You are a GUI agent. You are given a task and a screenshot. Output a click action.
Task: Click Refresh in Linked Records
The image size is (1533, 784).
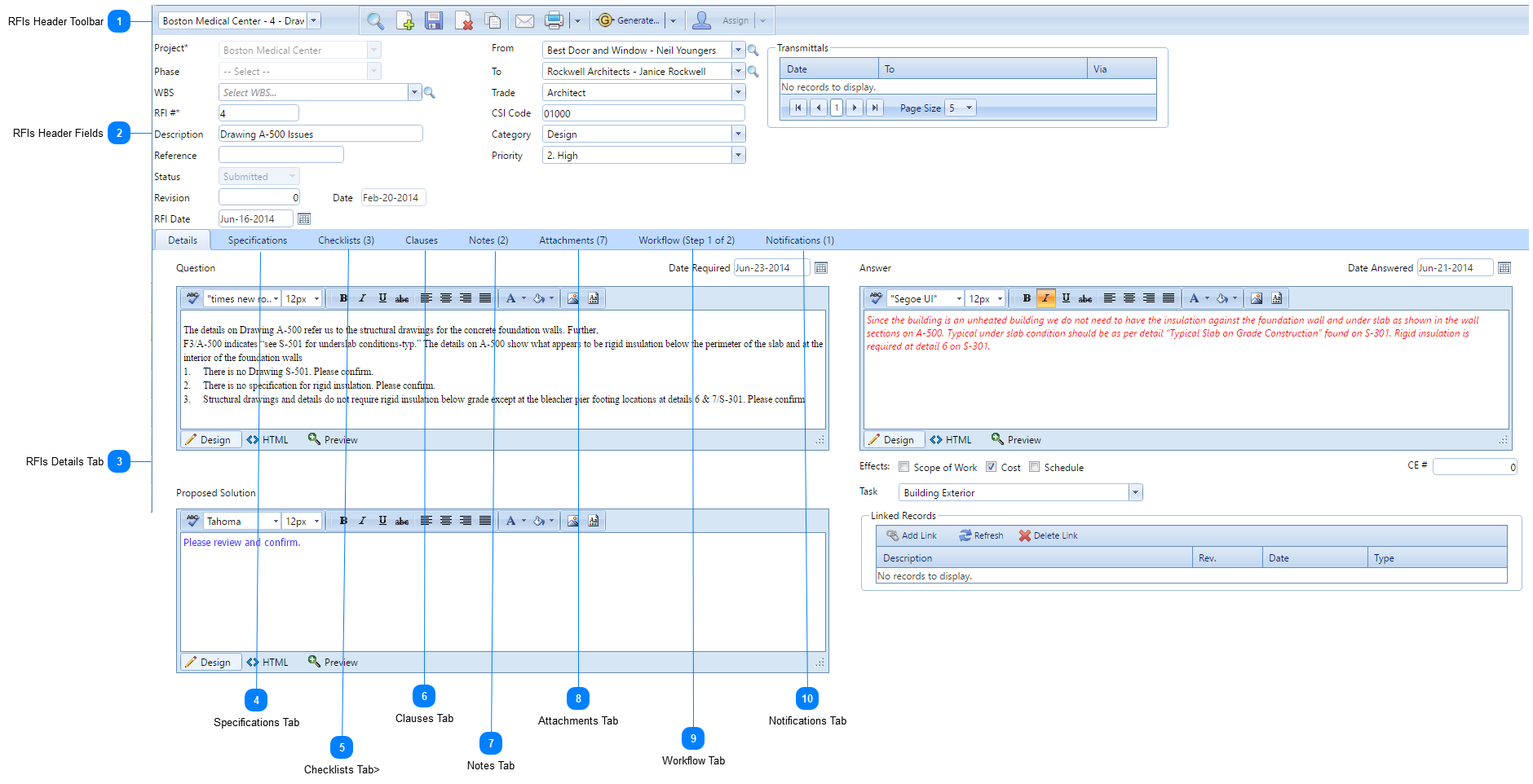pyautogui.click(x=981, y=535)
